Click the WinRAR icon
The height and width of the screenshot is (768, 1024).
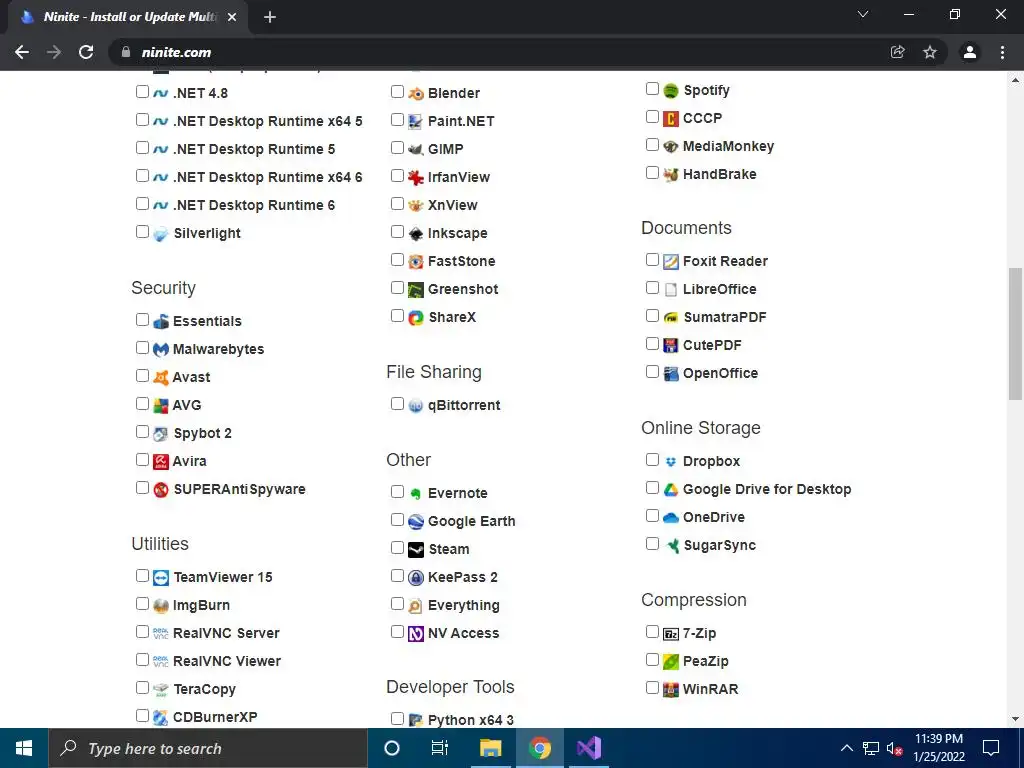tap(671, 690)
